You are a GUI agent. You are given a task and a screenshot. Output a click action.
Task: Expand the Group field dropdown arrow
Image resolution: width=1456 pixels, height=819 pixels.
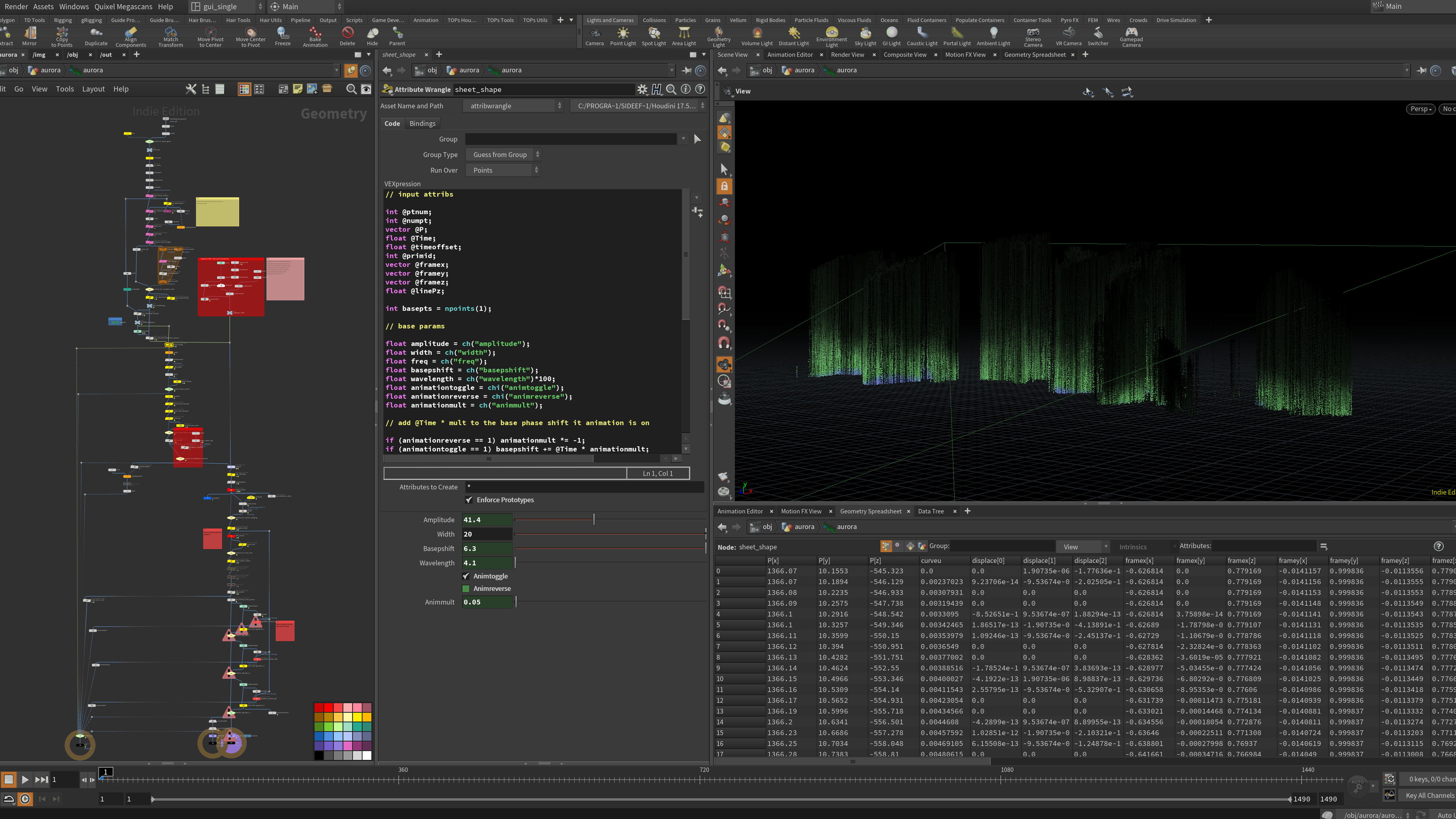point(683,139)
